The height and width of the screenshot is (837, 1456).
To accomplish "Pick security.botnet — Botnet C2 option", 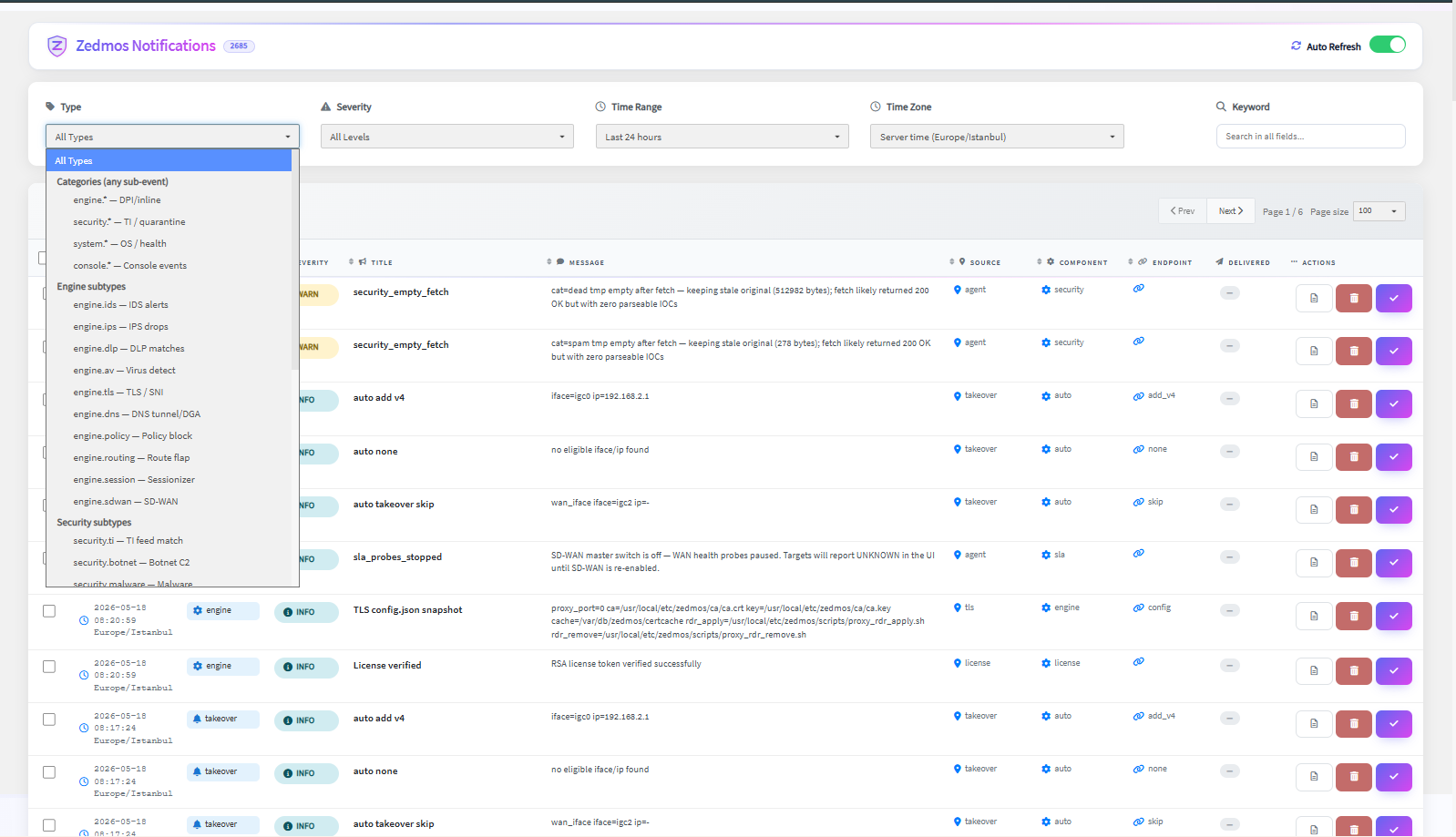I will pyautogui.click(x=169, y=563).
